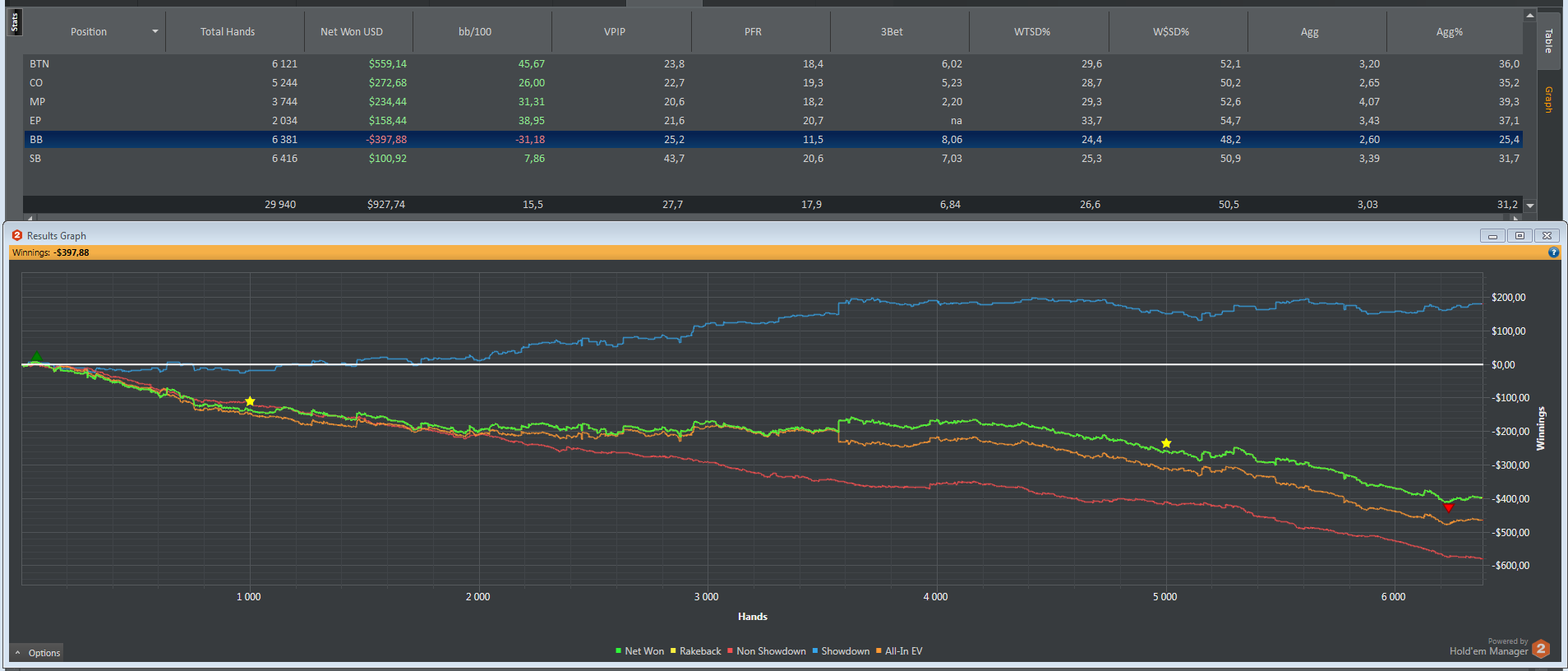This screenshot has width=1568, height=671.
Task: Click the red Results Graph window icon
Action: 17,235
